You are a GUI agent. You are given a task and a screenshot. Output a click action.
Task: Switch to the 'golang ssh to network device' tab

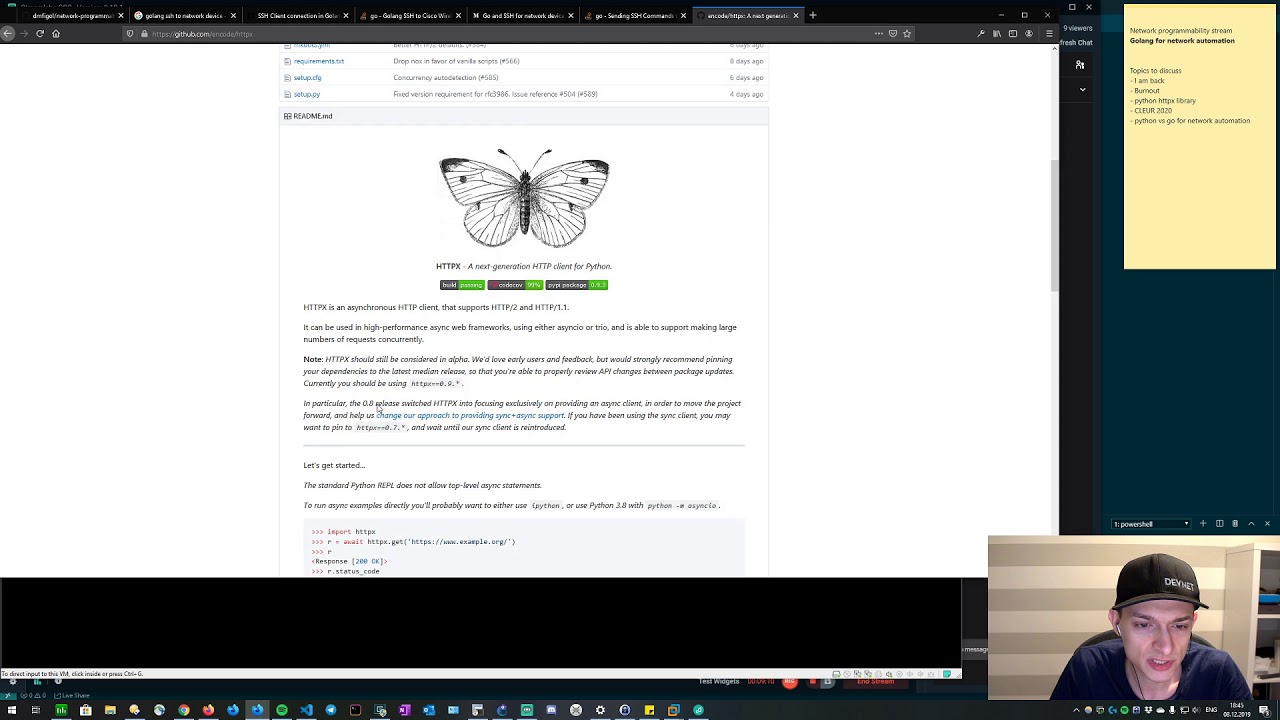184,15
